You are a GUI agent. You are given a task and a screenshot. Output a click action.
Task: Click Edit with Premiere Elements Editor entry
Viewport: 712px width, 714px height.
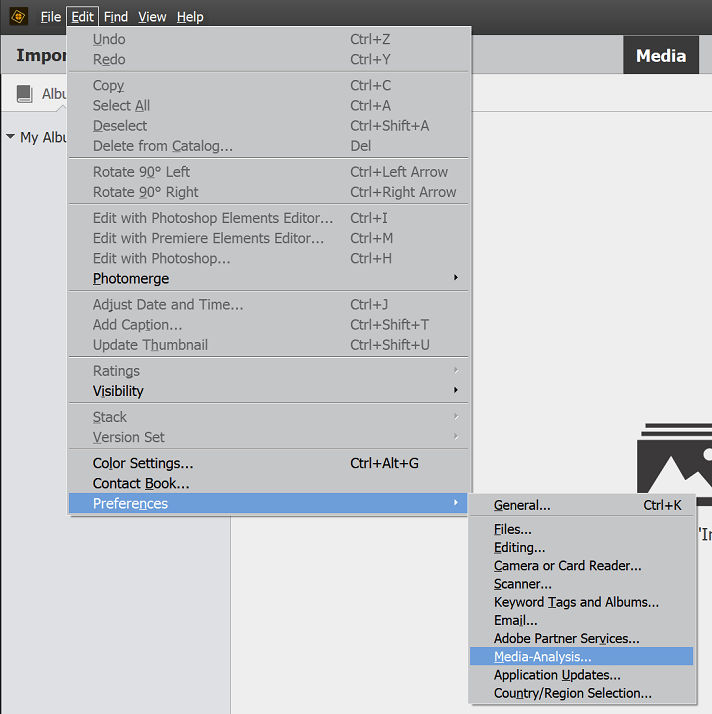(x=268, y=238)
